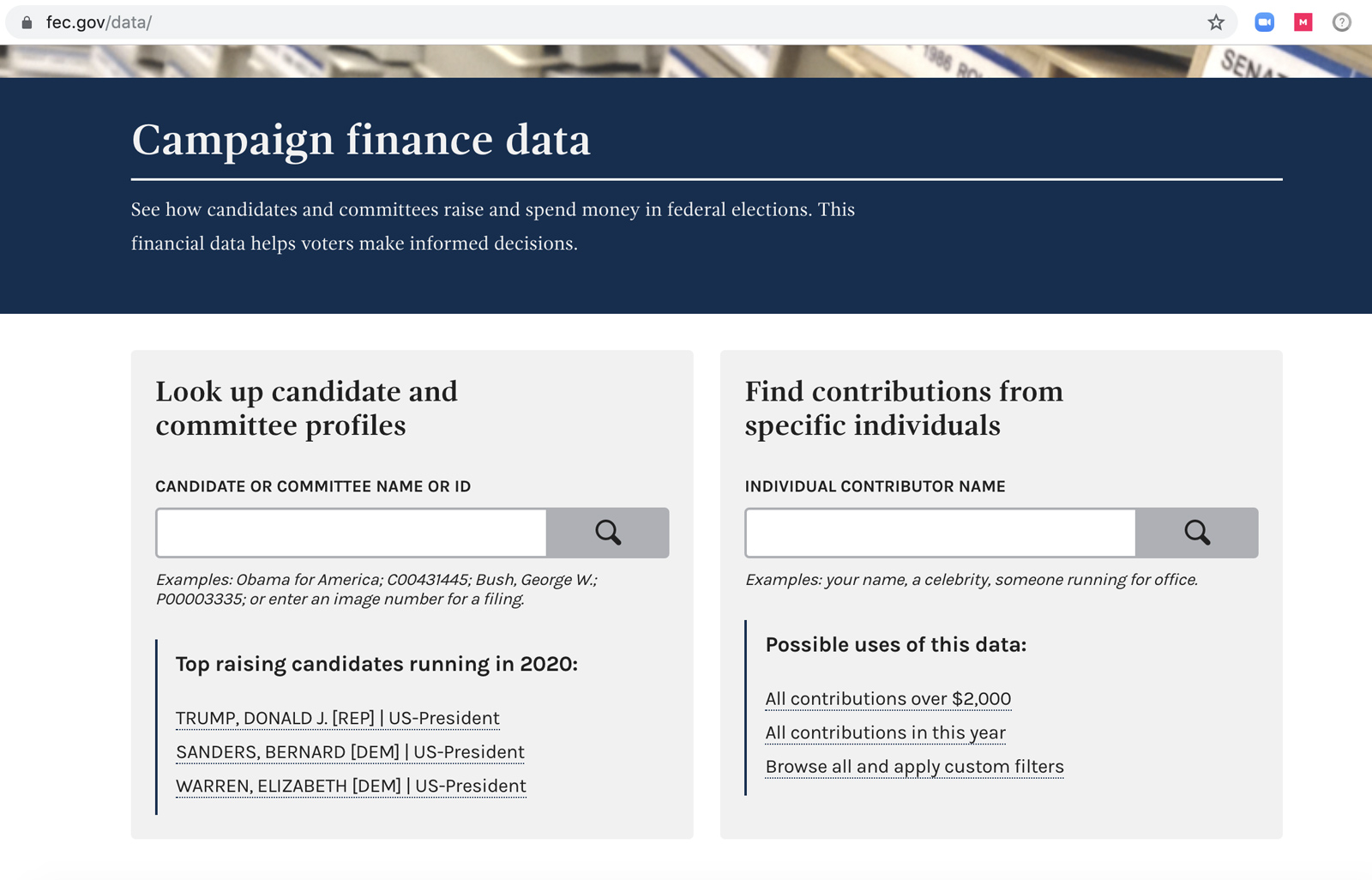Open the Zoom video camera browser extension
This screenshot has width=1372, height=880.
(x=1264, y=21)
